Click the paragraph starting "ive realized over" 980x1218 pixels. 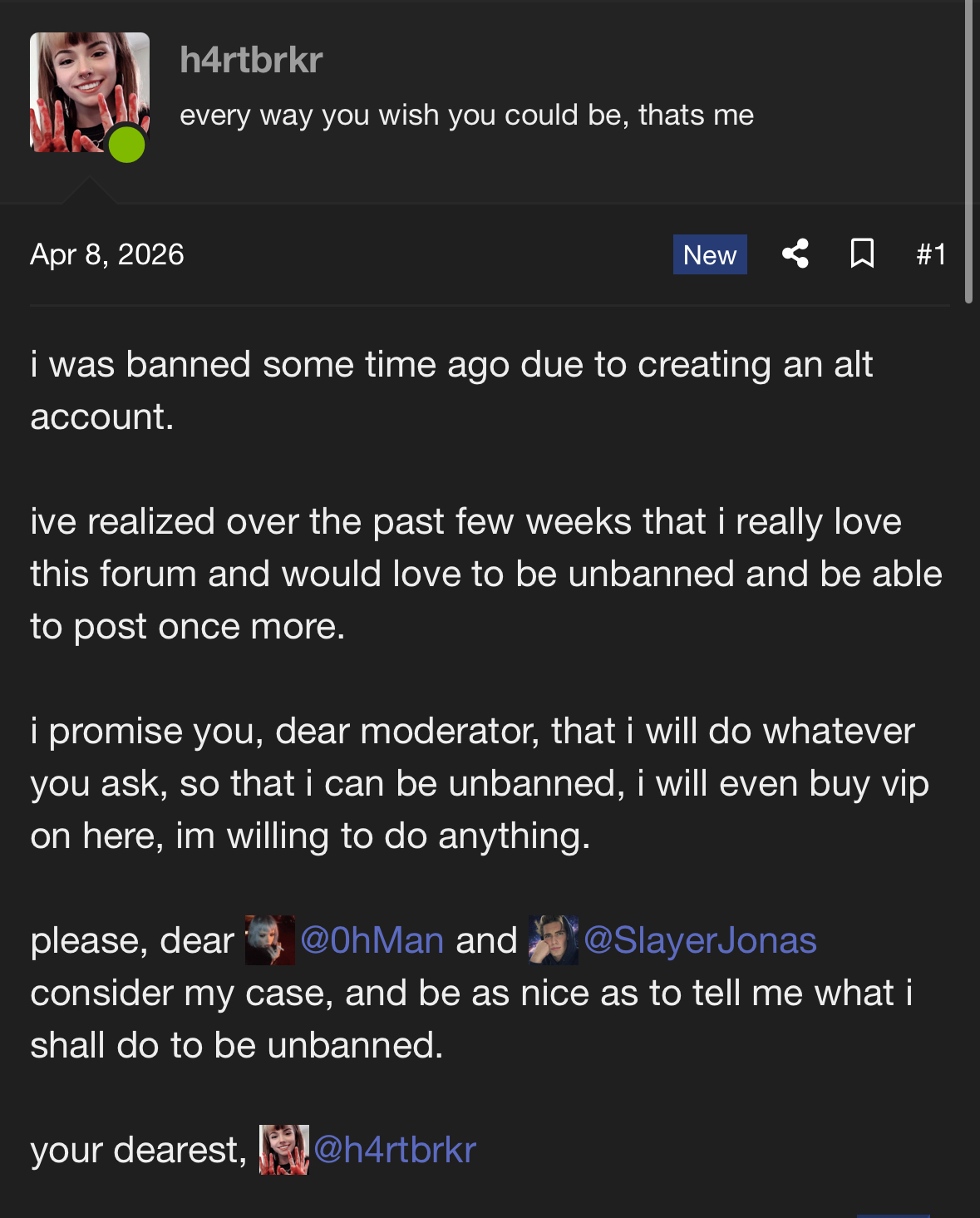[486, 574]
